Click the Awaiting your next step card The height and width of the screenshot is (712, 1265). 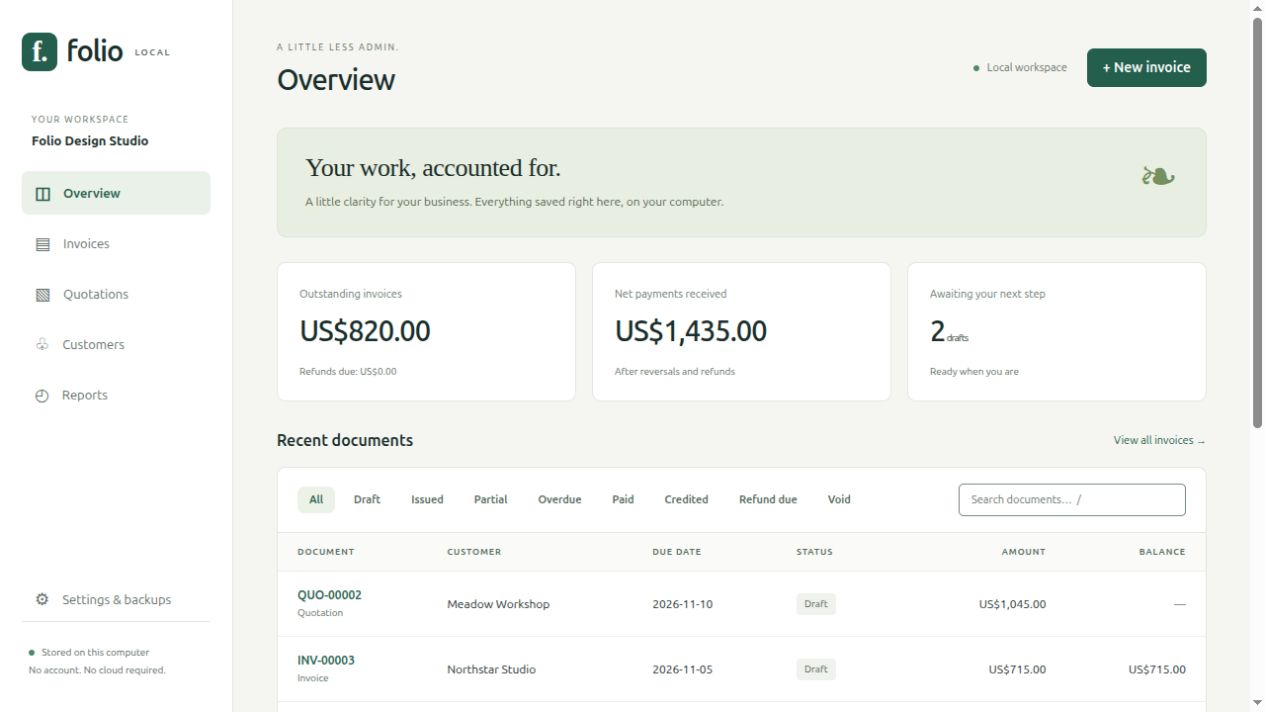(1056, 332)
